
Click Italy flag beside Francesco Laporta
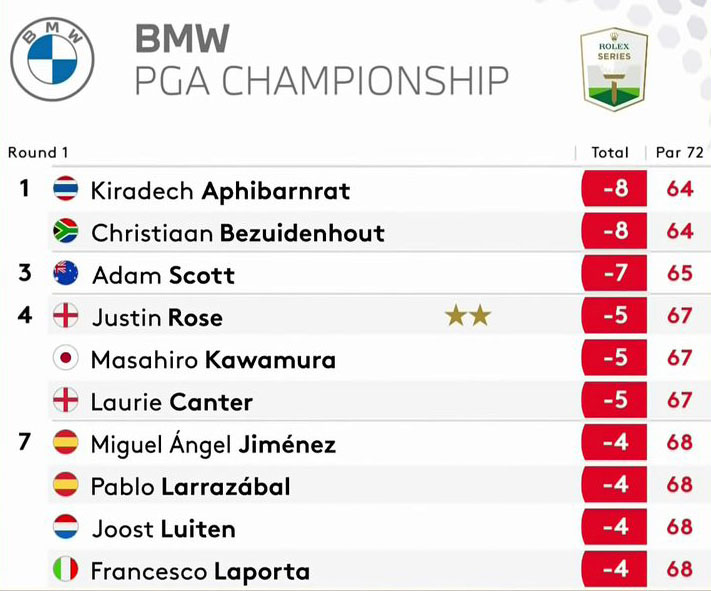coord(66,569)
